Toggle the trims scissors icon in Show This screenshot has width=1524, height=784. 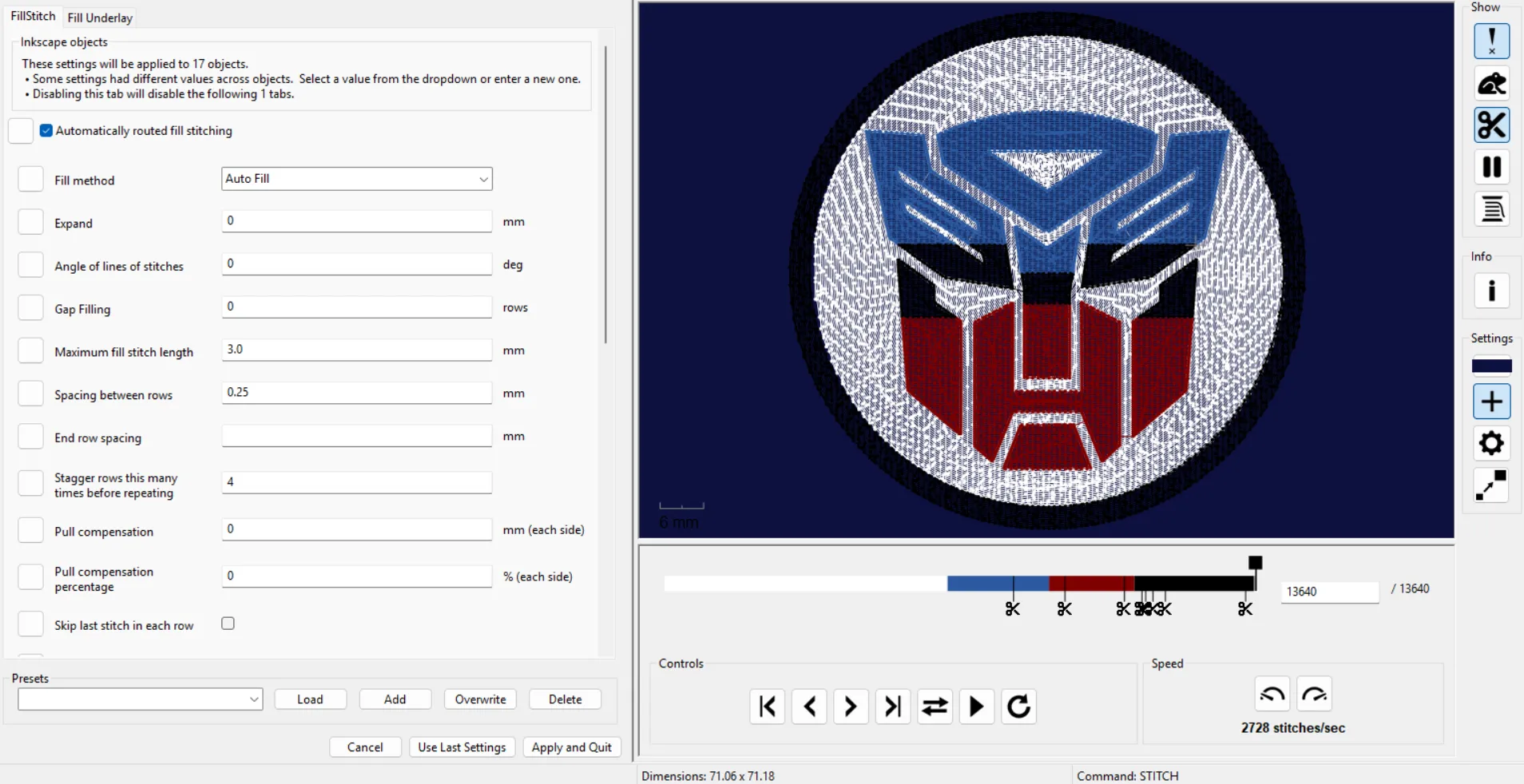point(1491,125)
